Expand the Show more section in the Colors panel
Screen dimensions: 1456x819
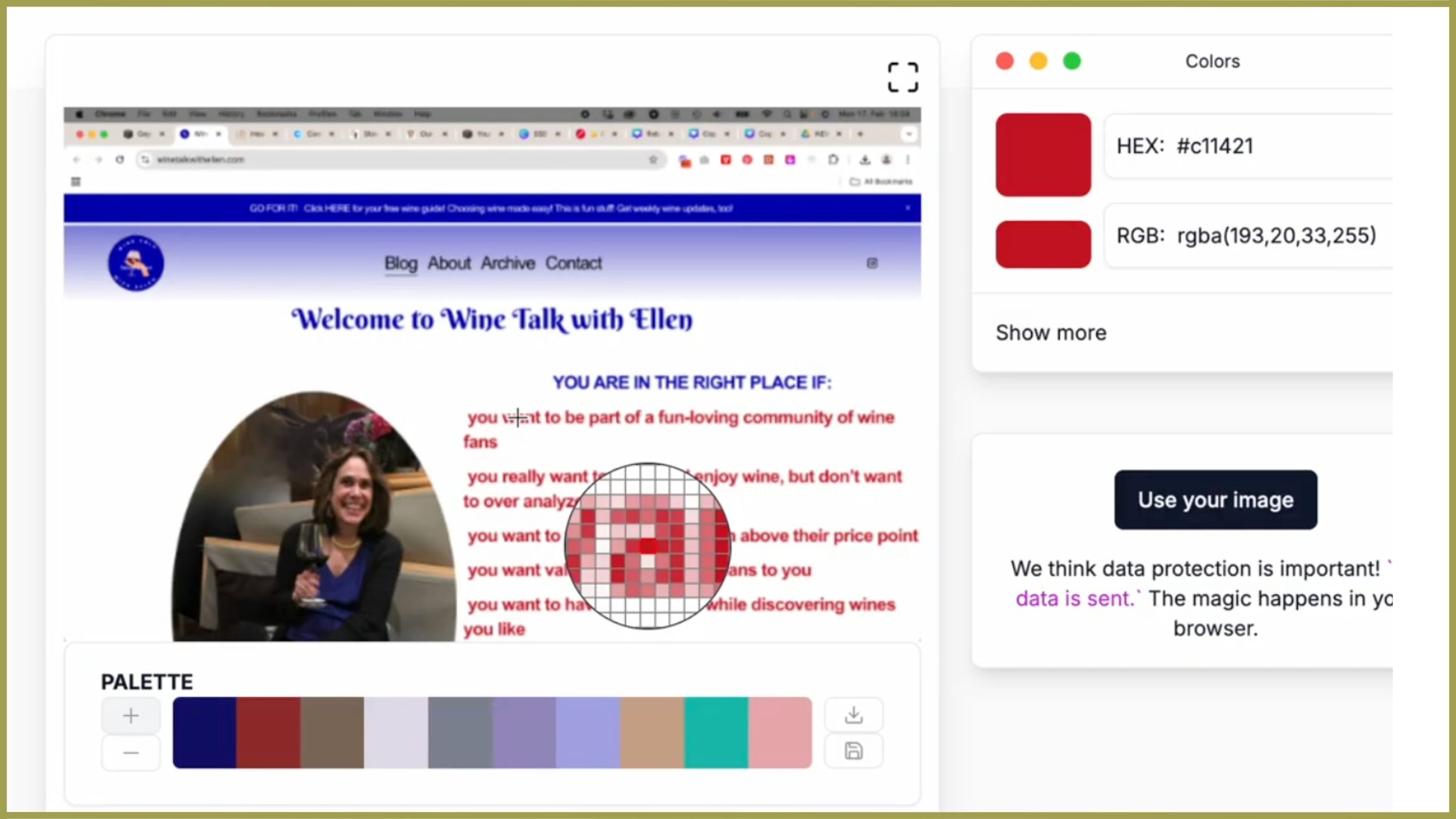pos(1051,333)
